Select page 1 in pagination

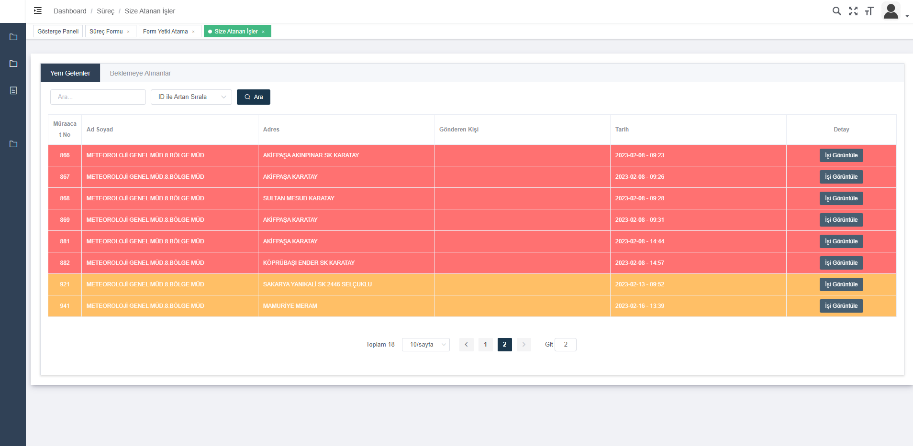coord(485,344)
